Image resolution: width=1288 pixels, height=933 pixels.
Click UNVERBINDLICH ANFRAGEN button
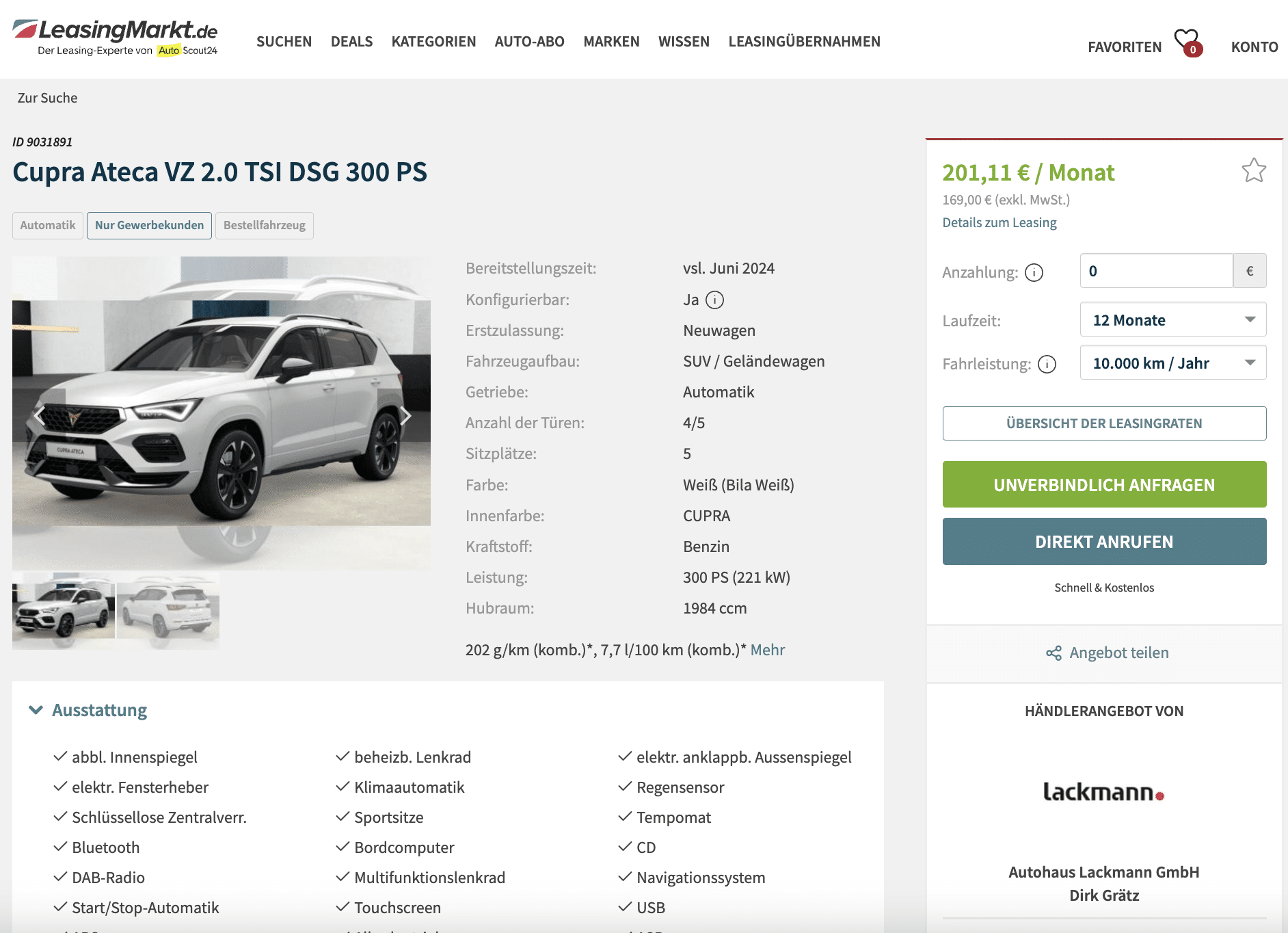1104,484
